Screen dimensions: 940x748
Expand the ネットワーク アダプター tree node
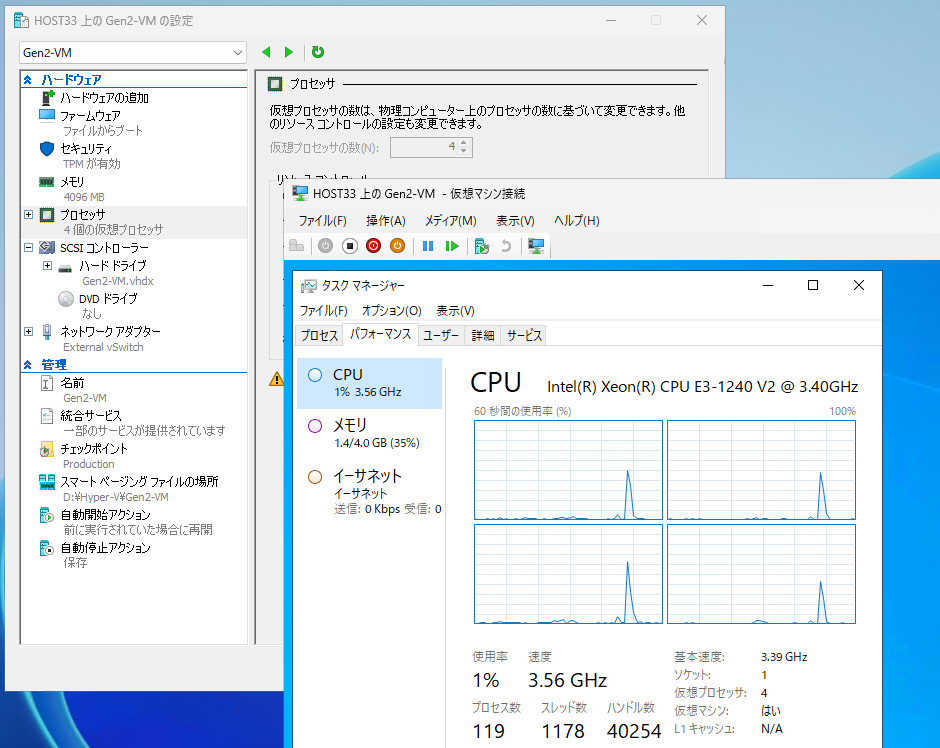tap(28, 331)
